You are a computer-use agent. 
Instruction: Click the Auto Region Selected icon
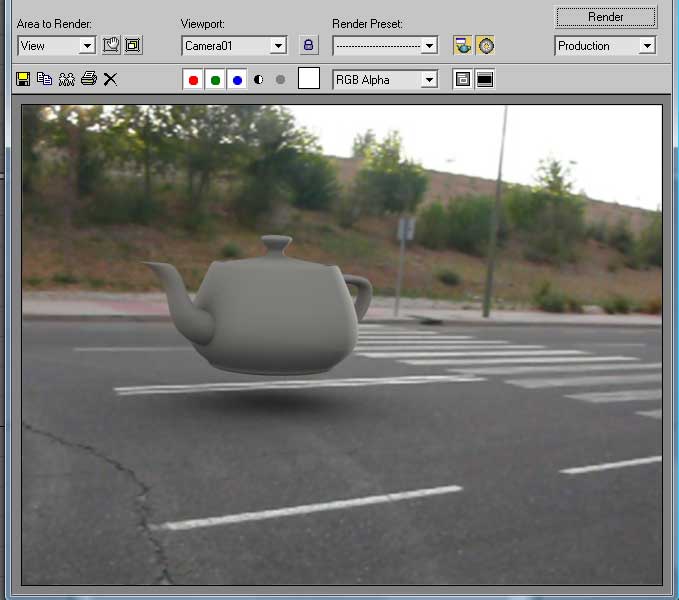click(133, 45)
